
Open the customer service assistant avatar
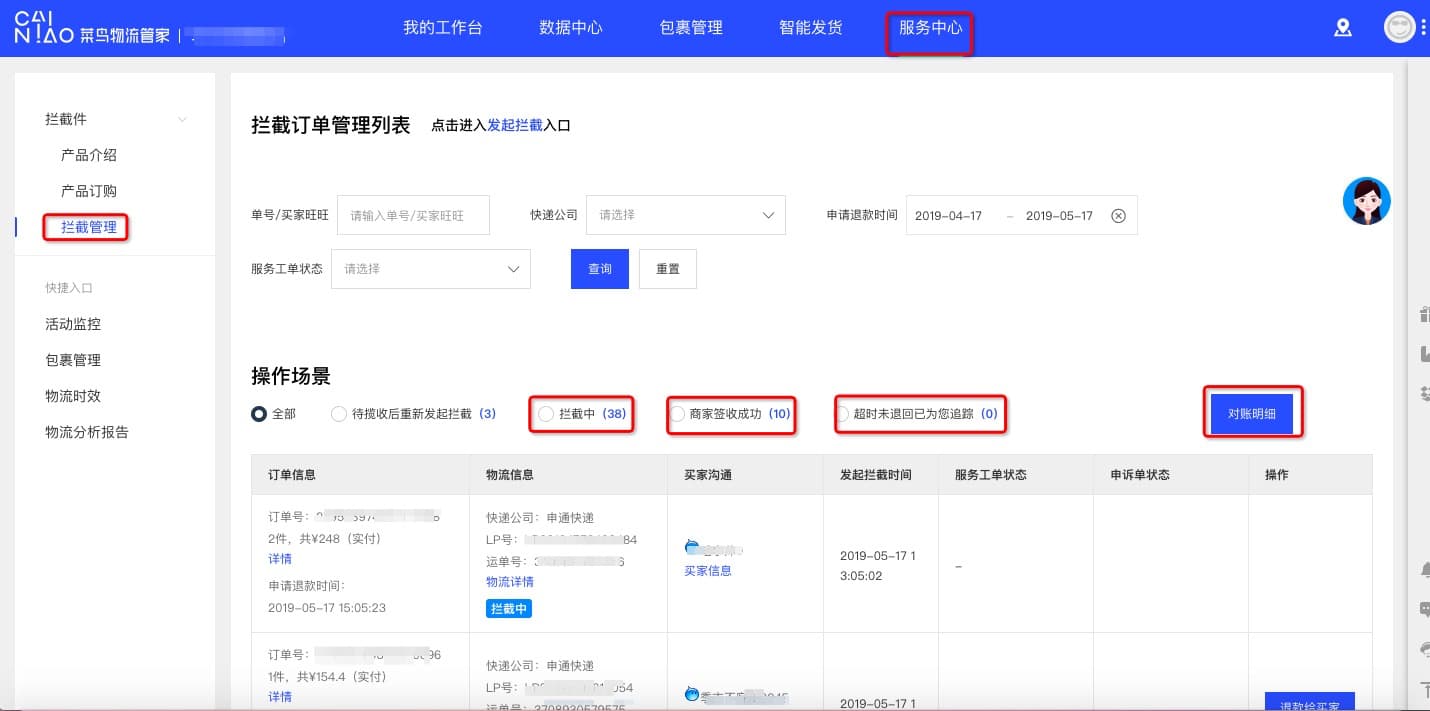pyautogui.click(x=1366, y=201)
